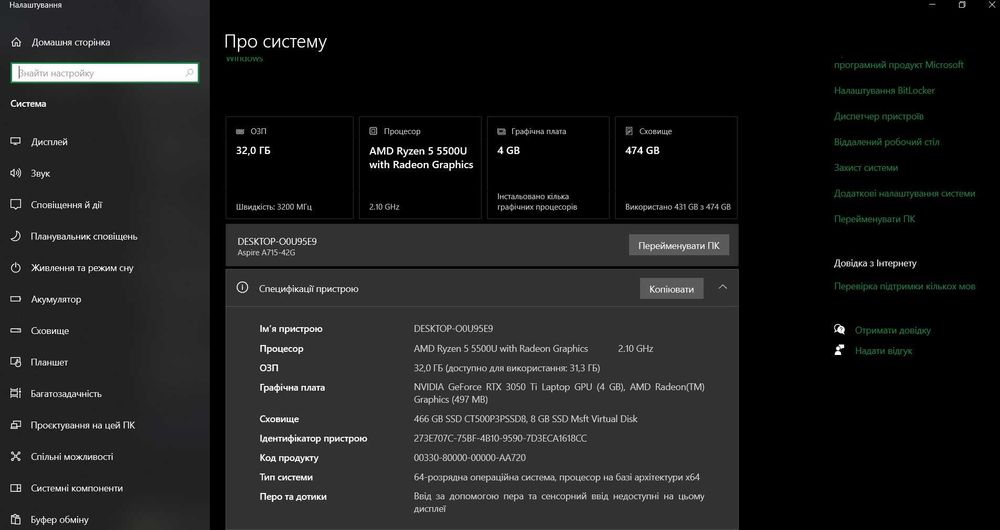1000x530 pixels.
Task: Focus the Знайти настройку search field
Action: point(105,73)
